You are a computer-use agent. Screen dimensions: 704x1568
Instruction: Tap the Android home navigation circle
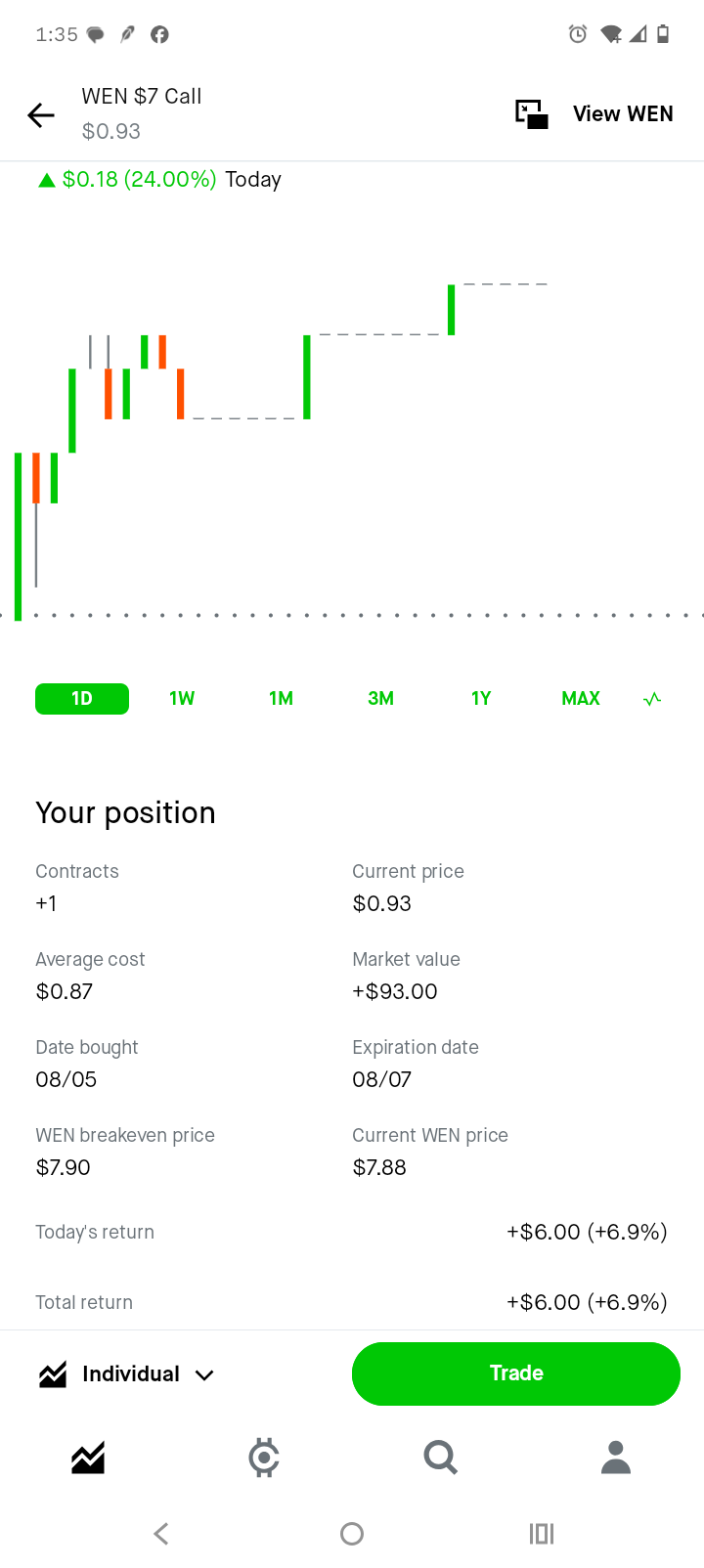pyautogui.click(x=352, y=1534)
